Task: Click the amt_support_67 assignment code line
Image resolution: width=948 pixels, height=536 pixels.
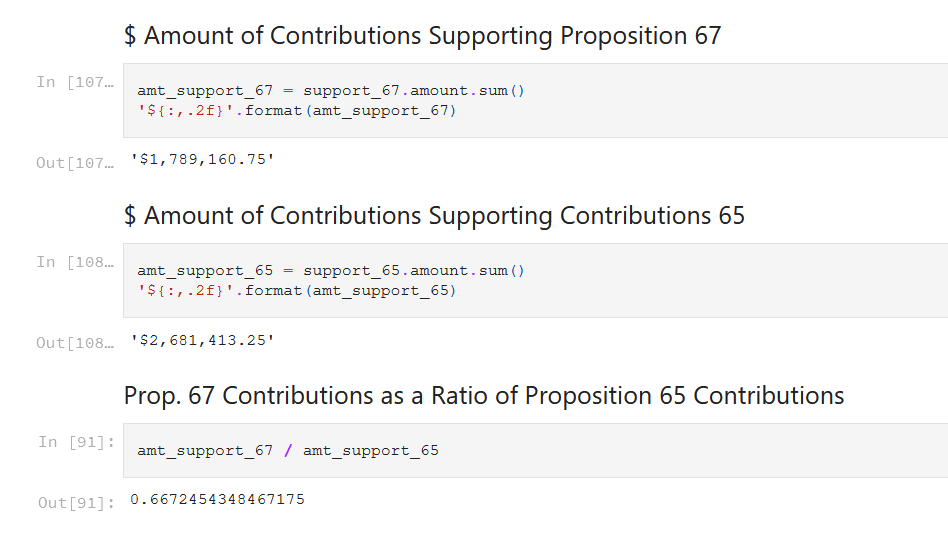Action: tap(330, 90)
